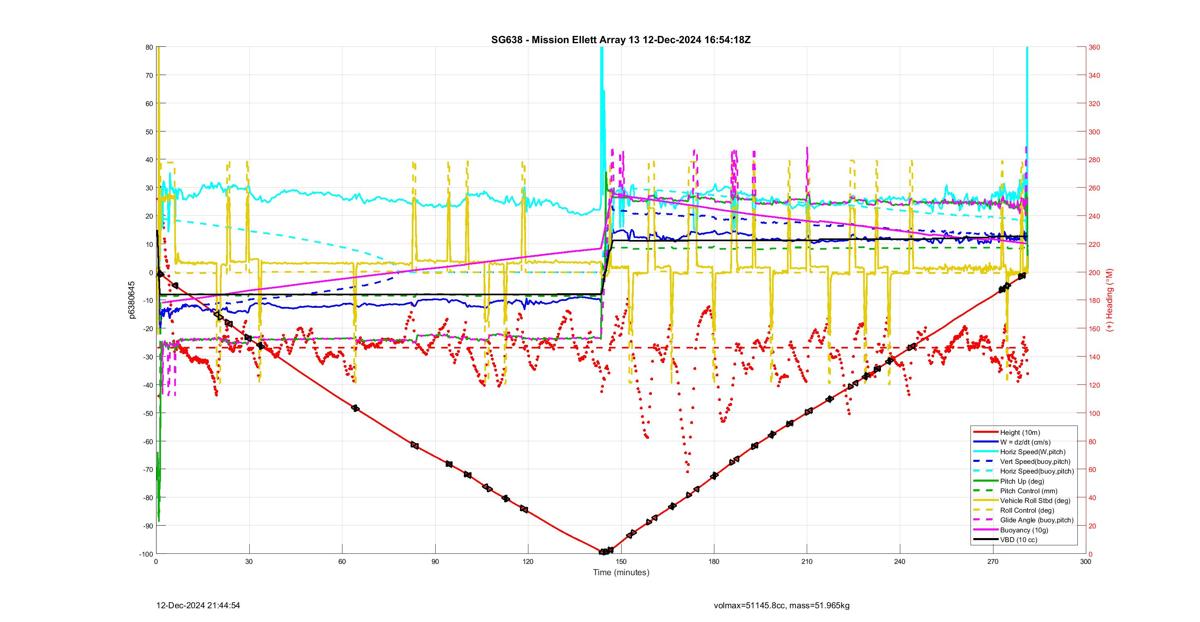The width and height of the screenshot is (1200, 622).
Task: Click the "Time (minutes)" x-axis label
Action: point(621,572)
